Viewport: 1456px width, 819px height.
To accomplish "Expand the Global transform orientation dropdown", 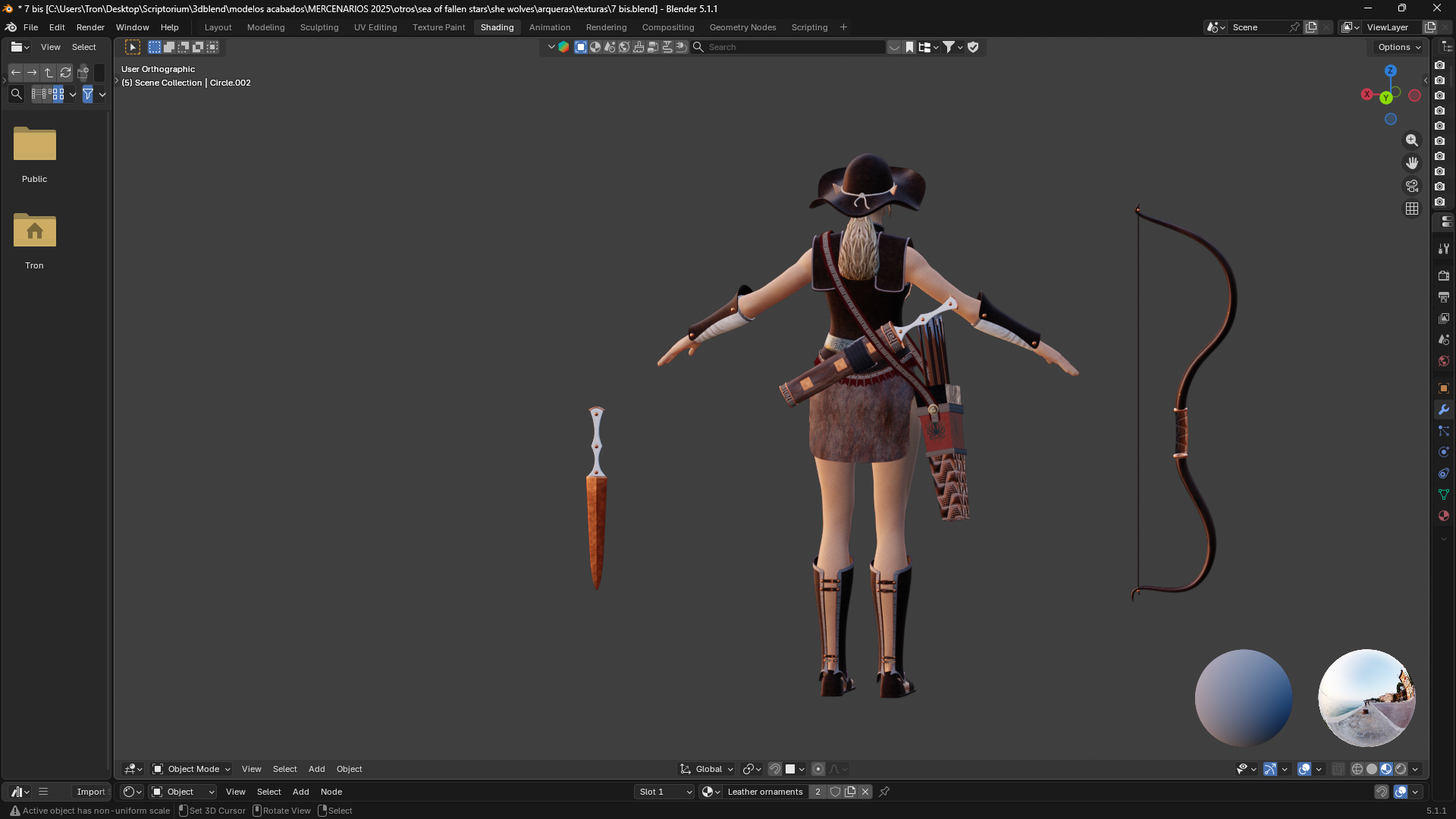I will tap(707, 769).
